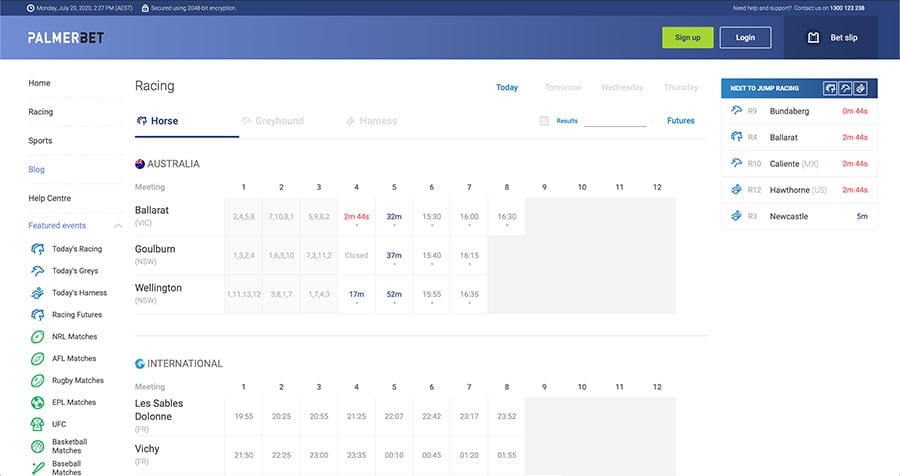This screenshot has width=900, height=476.
Task: Select the Wednesday day filter
Action: click(622, 87)
